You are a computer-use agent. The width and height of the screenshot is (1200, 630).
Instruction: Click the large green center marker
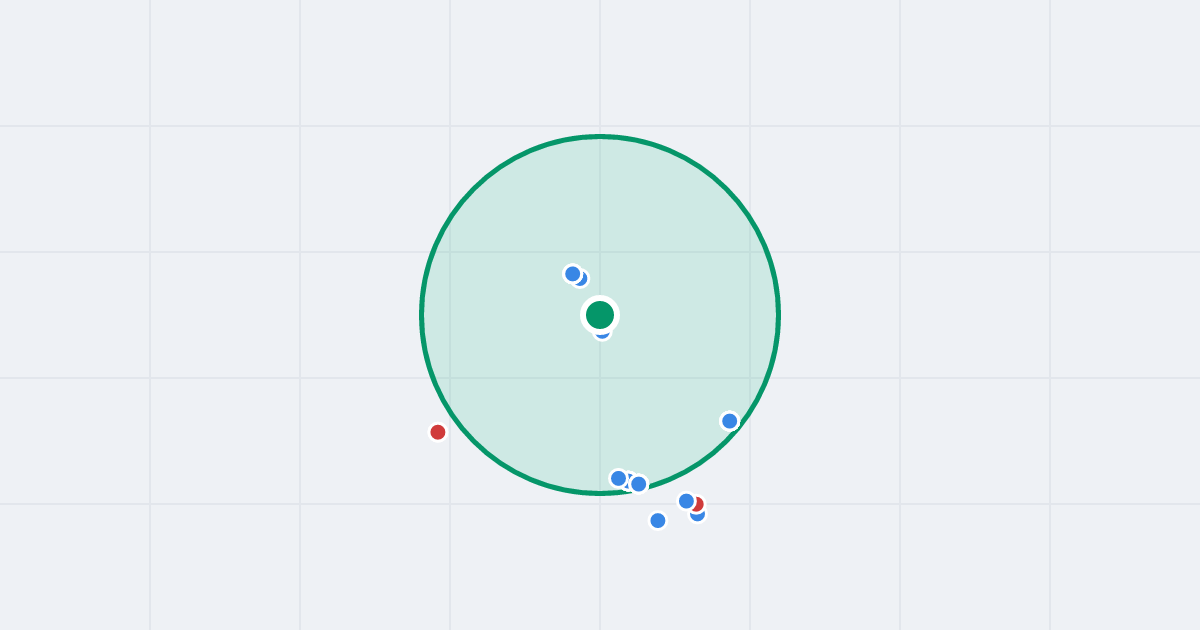[x=600, y=315]
